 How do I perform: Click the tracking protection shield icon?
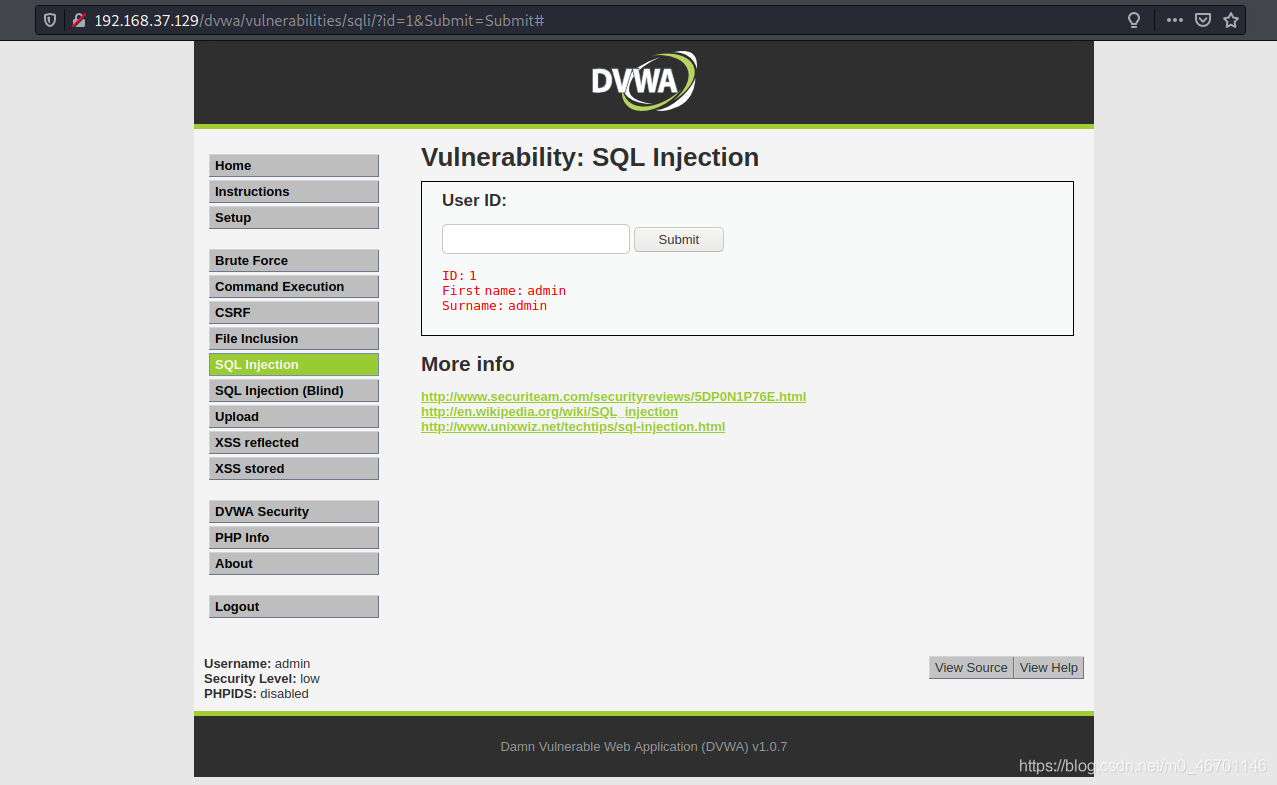50,20
